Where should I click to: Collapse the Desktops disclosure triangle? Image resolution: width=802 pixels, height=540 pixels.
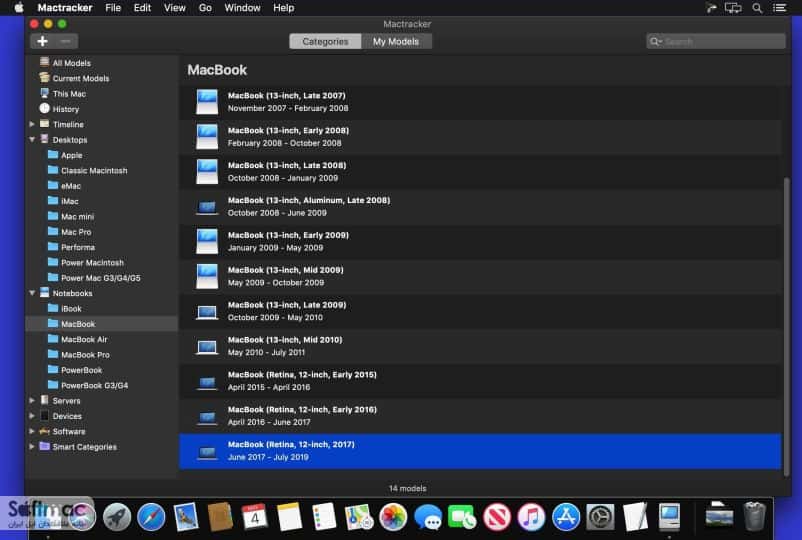(x=32, y=139)
